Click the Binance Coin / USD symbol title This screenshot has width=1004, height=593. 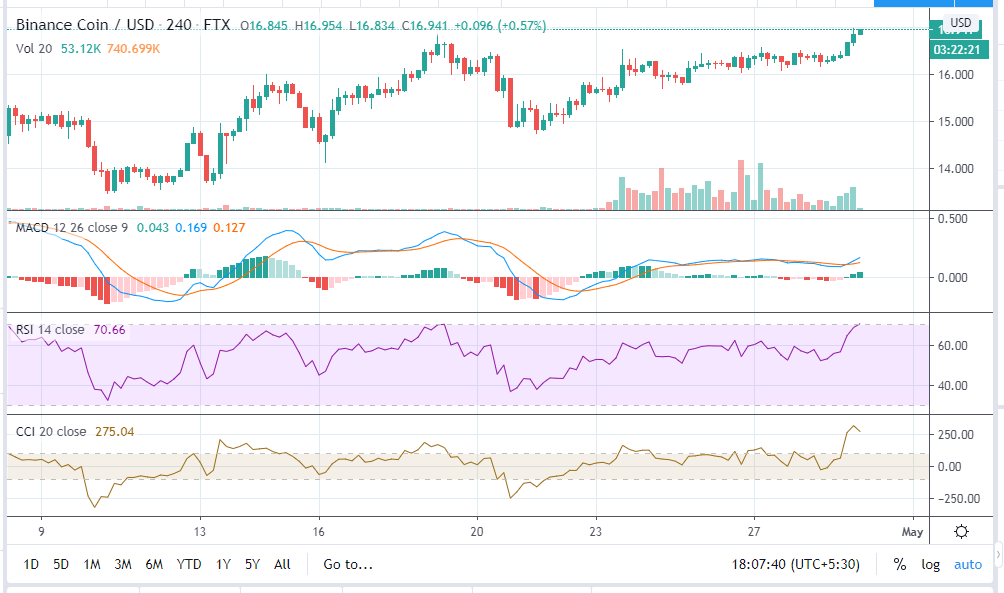point(85,25)
